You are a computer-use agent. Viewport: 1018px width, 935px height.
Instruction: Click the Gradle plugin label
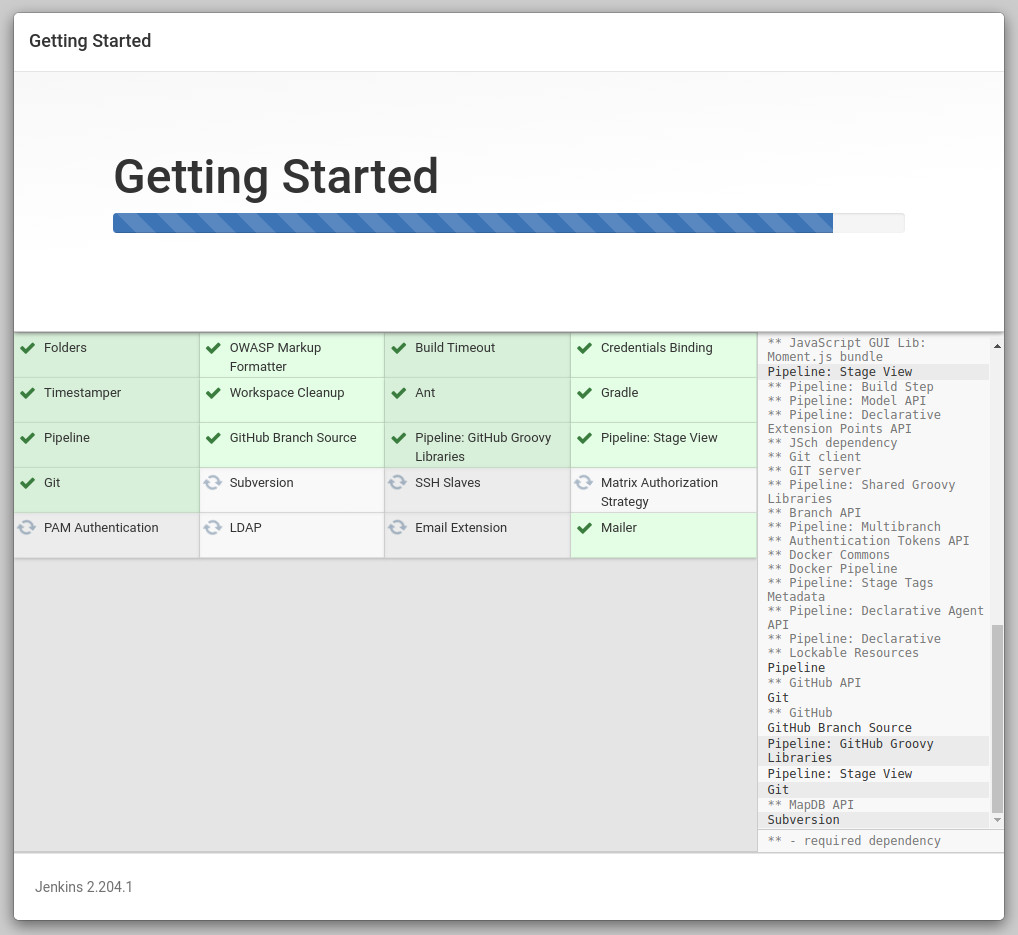[x=619, y=393]
